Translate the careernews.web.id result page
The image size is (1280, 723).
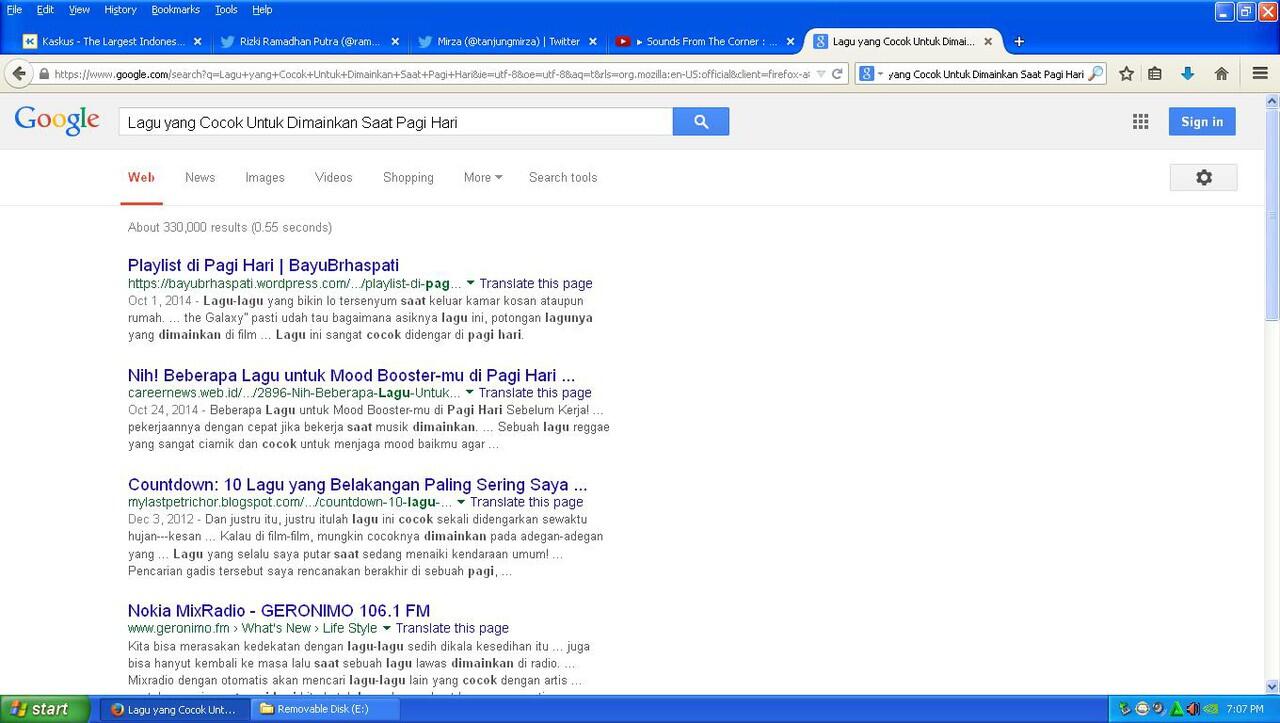pos(535,392)
